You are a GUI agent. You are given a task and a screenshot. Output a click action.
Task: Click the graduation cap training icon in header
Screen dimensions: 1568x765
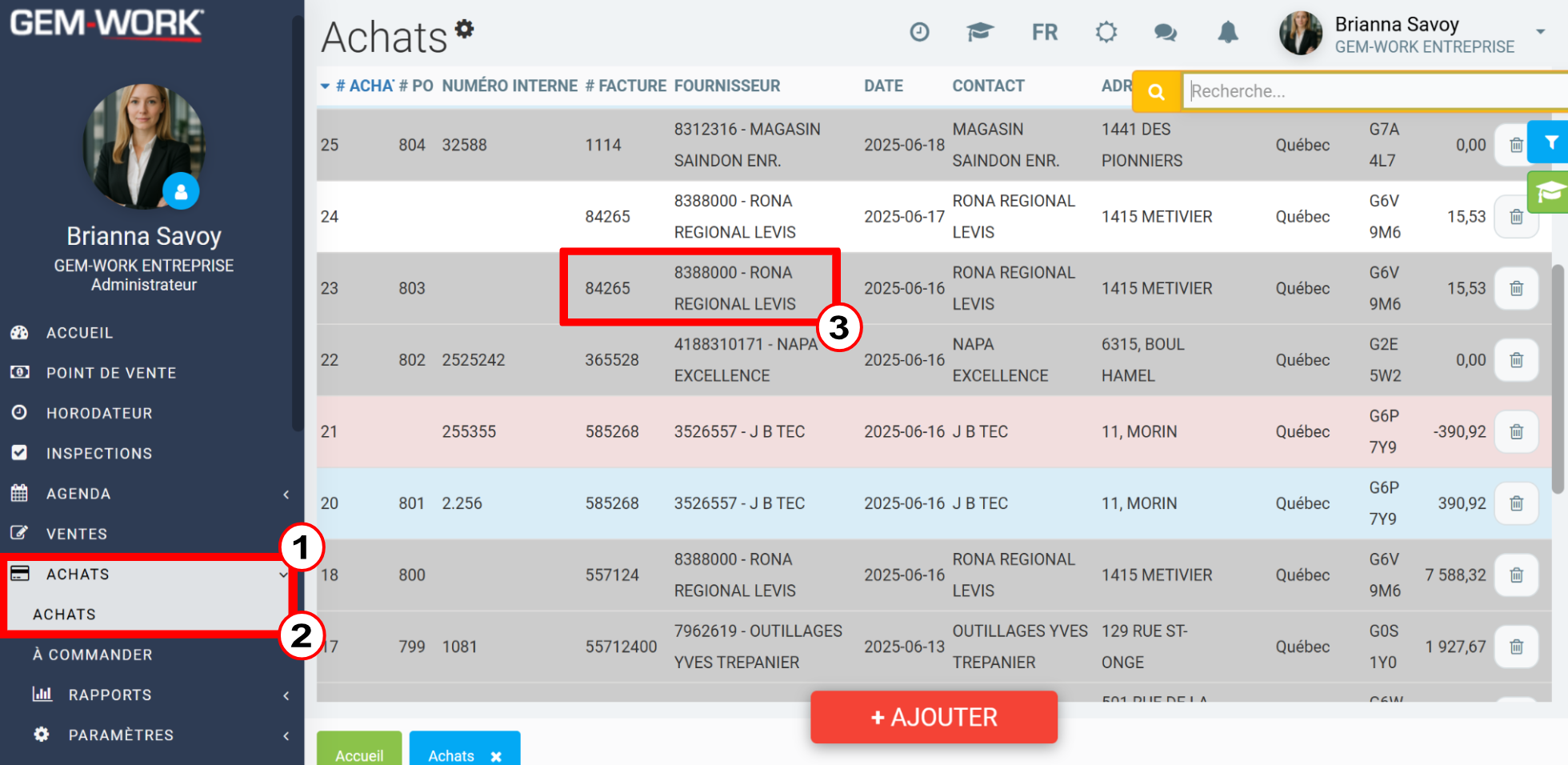[x=979, y=32]
